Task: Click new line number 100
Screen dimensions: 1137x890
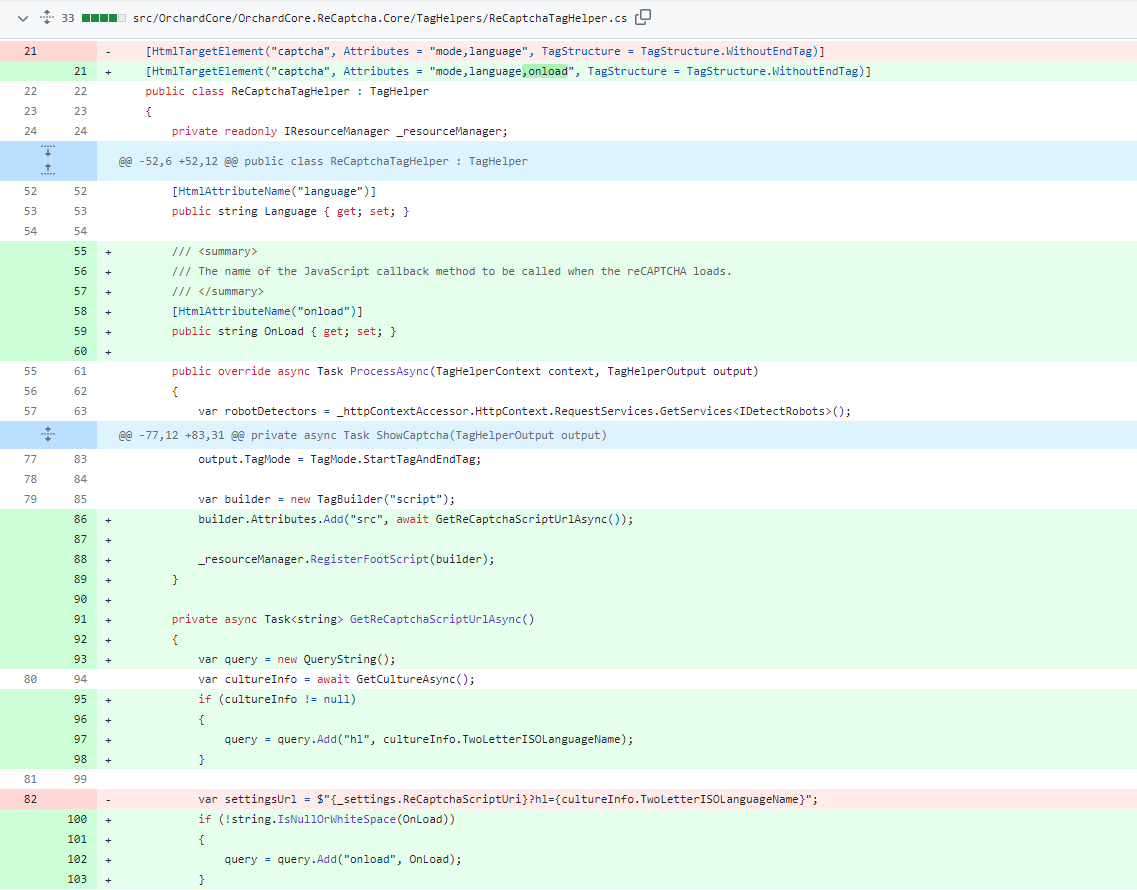Action: (77, 820)
